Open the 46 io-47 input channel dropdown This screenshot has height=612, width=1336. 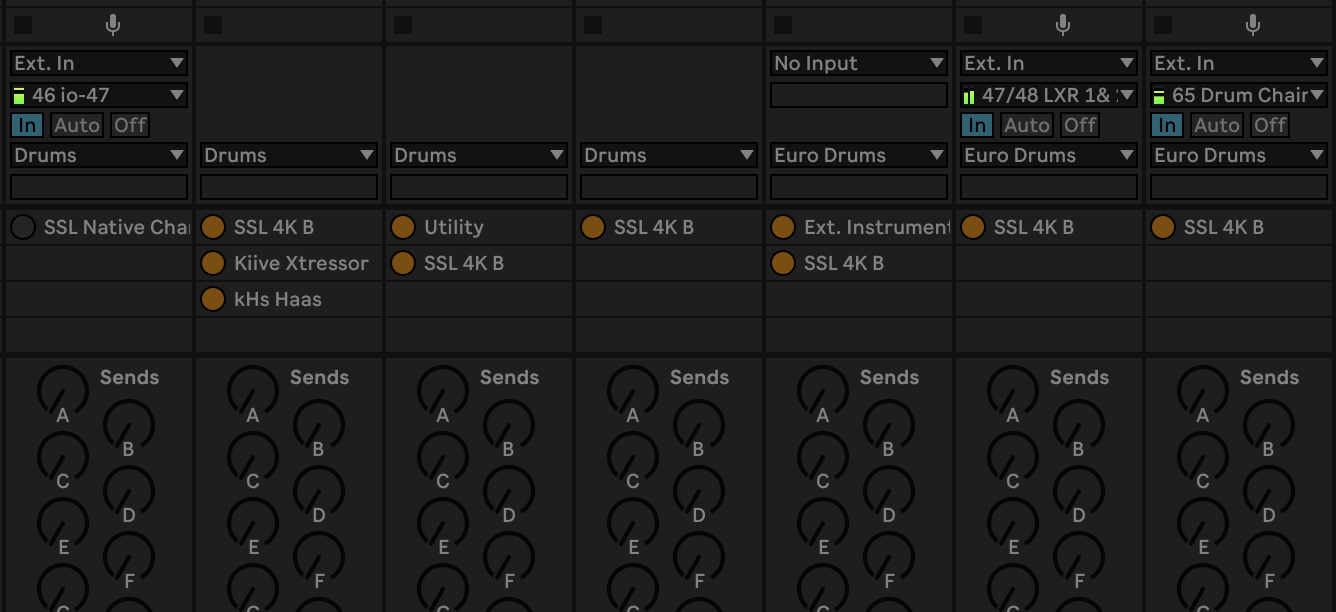click(x=99, y=95)
